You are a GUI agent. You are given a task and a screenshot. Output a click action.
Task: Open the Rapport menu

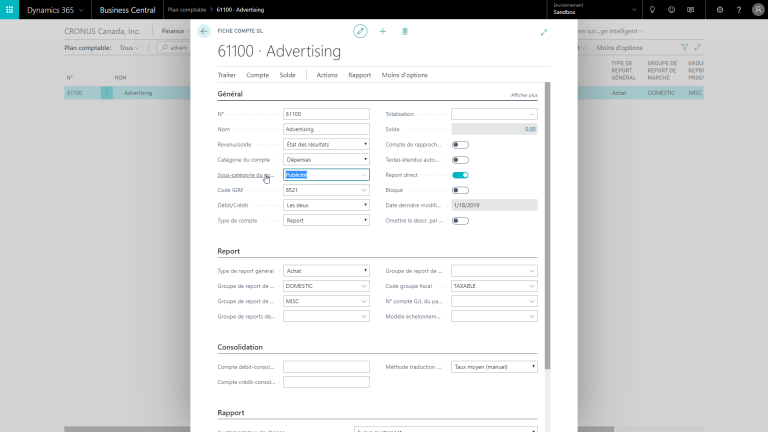pyautogui.click(x=360, y=75)
